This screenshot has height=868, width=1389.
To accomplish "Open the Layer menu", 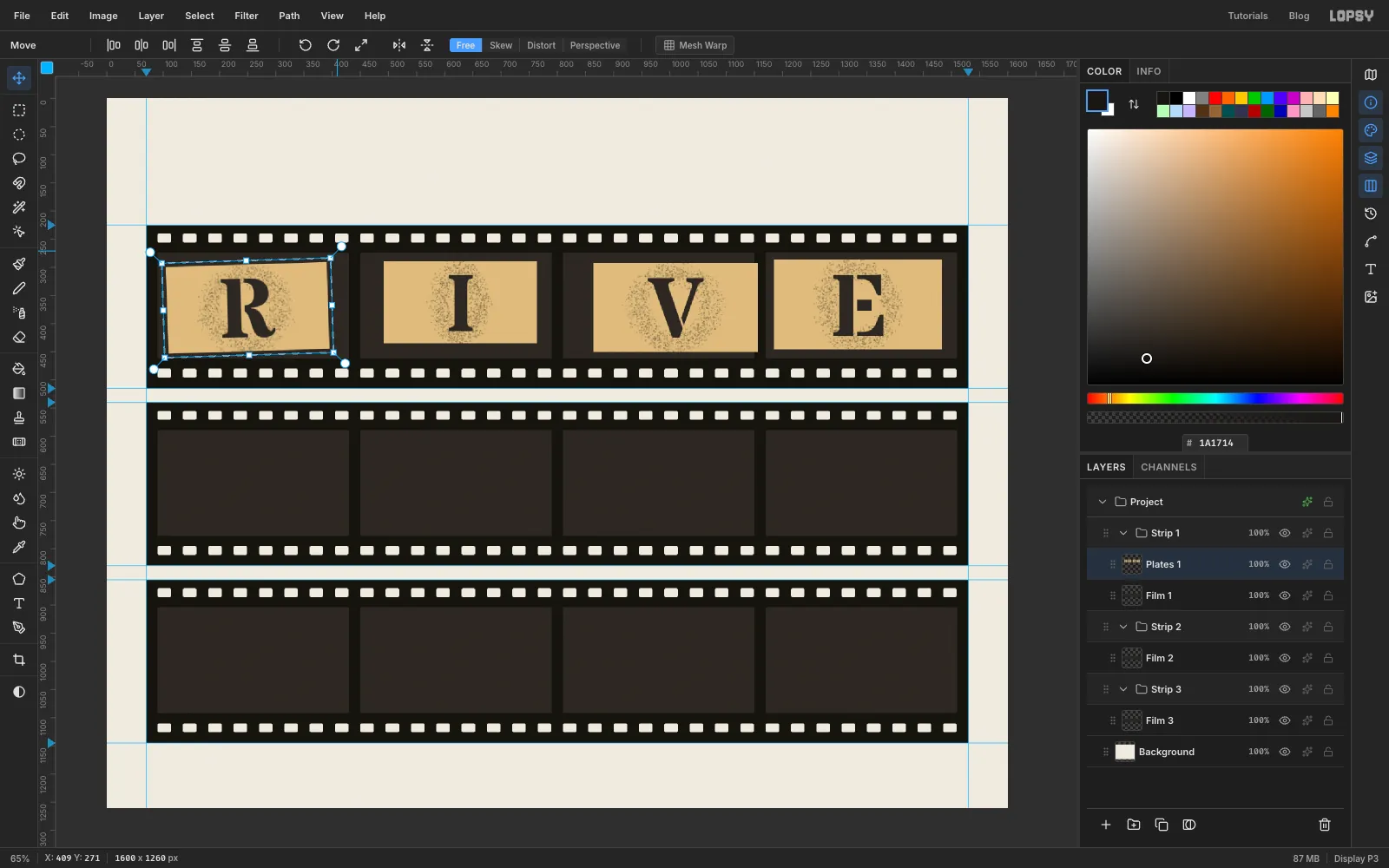I will pos(151,16).
